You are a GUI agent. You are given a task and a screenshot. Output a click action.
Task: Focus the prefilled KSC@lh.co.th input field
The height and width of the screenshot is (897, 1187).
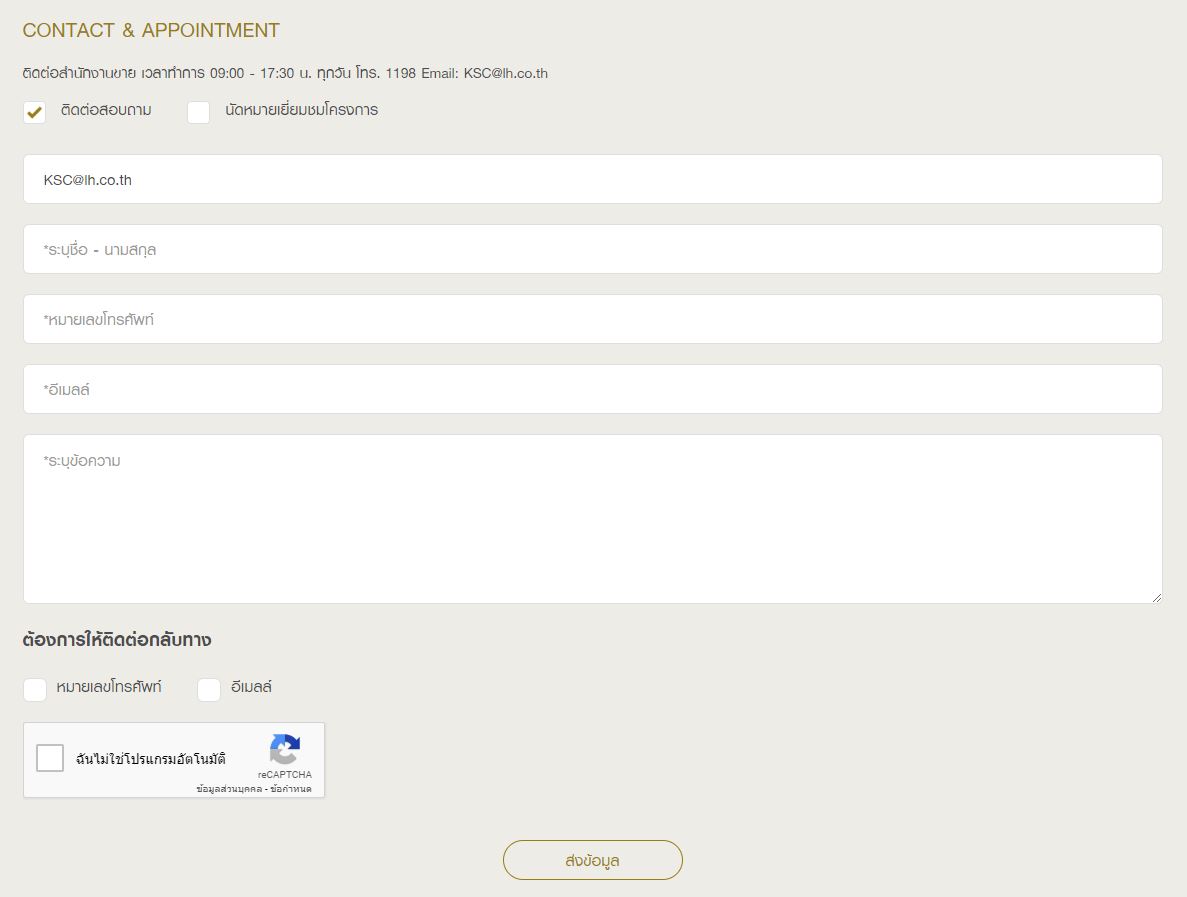click(592, 180)
